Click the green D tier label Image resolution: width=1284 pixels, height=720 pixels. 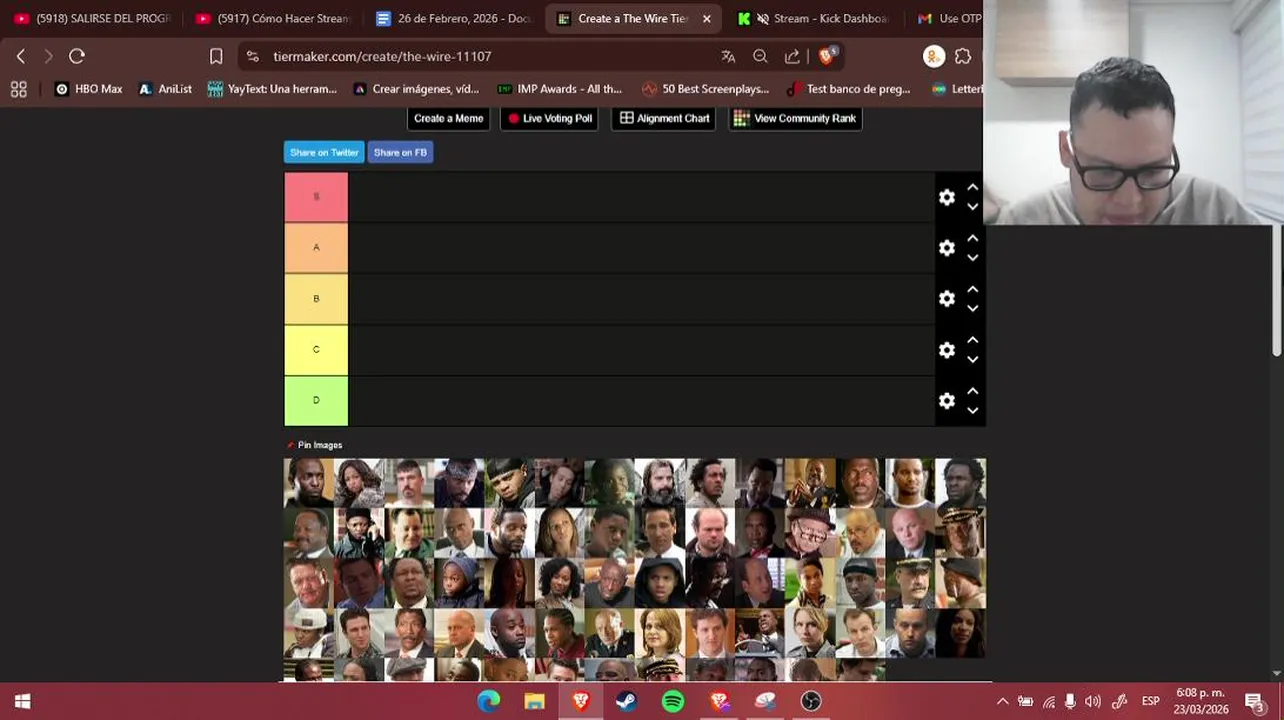coord(316,401)
